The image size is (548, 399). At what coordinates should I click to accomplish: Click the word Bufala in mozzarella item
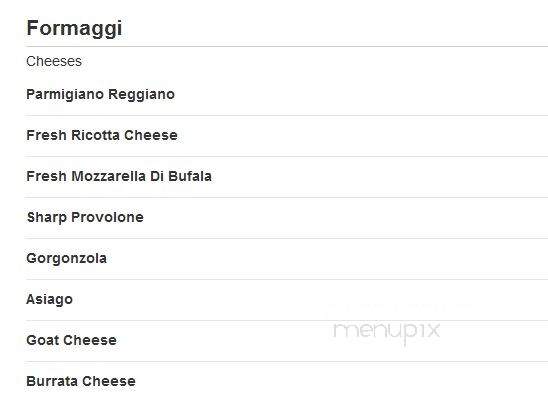point(190,176)
